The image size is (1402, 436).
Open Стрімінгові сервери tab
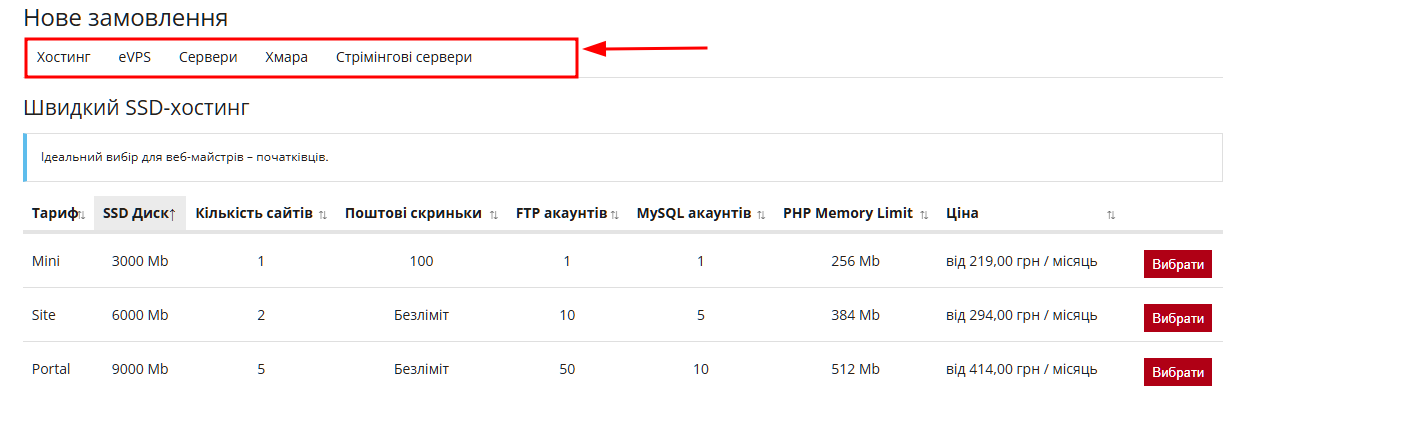tap(403, 58)
